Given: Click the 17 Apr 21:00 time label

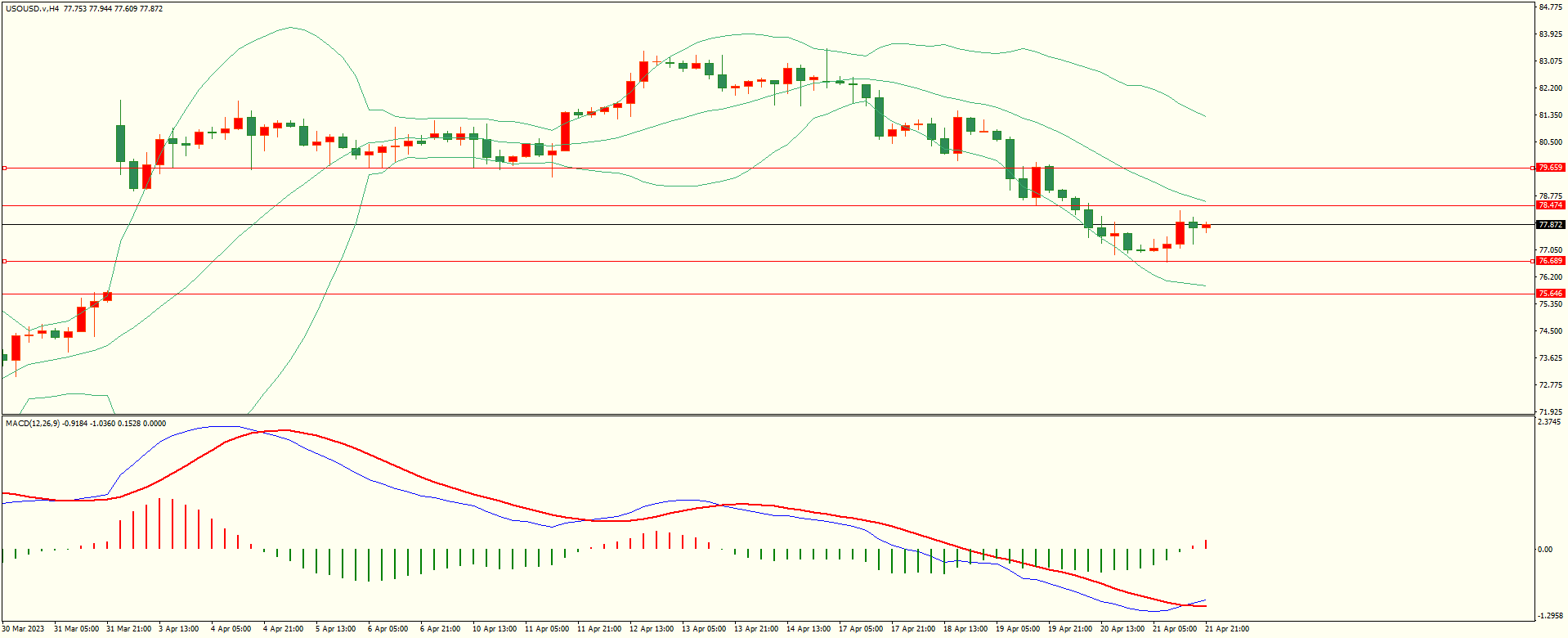Looking at the screenshot, I should (x=913, y=629).
